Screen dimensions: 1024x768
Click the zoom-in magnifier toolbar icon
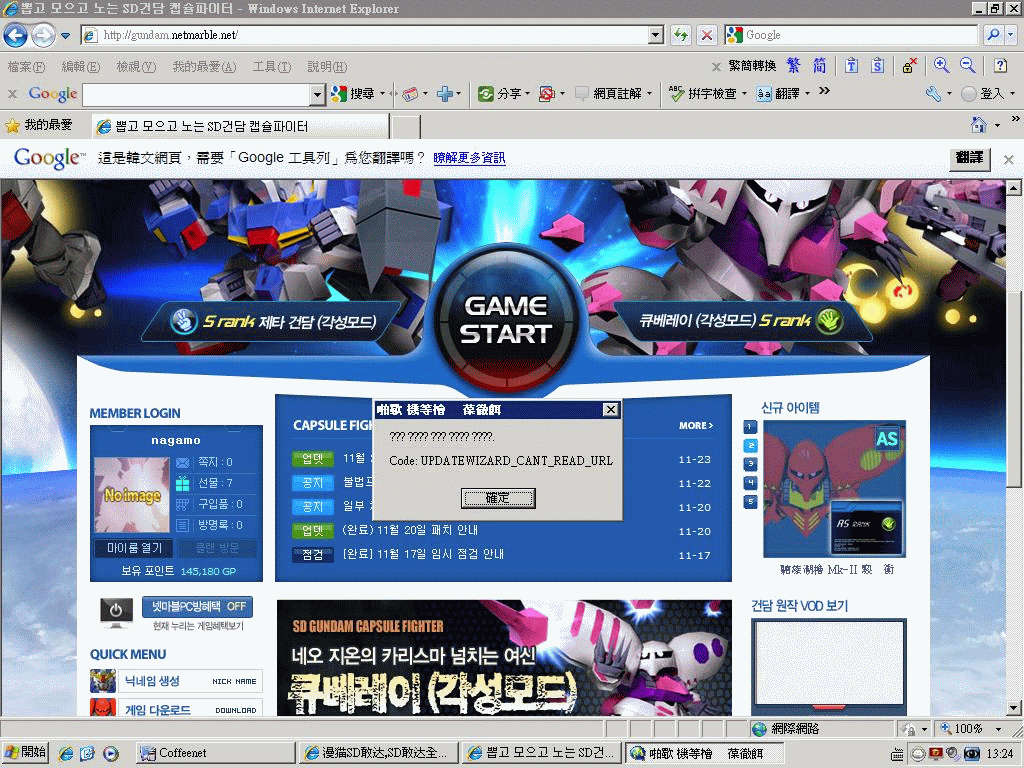click(x=941, y=65)
